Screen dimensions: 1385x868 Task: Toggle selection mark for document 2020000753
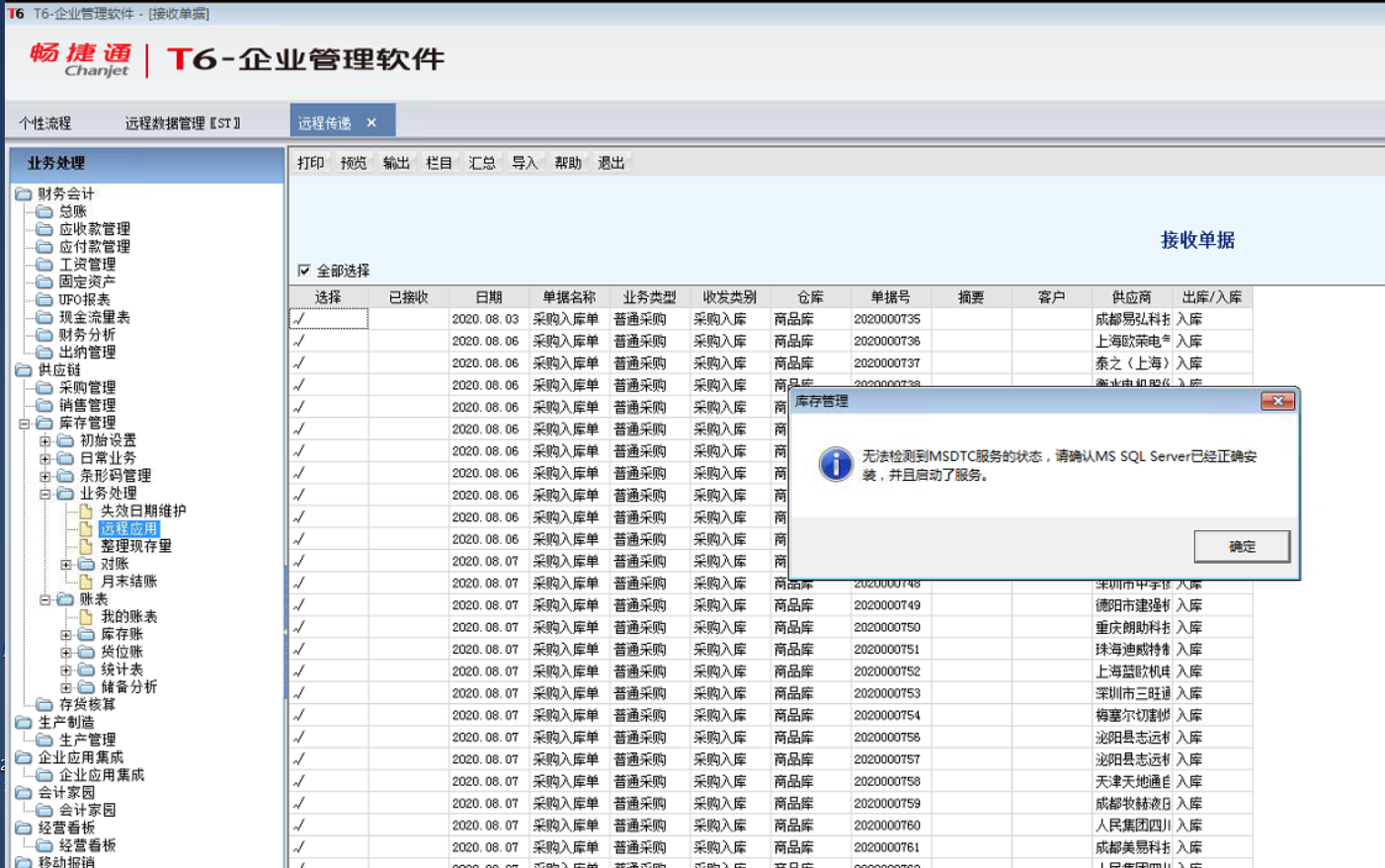(299, 693)
